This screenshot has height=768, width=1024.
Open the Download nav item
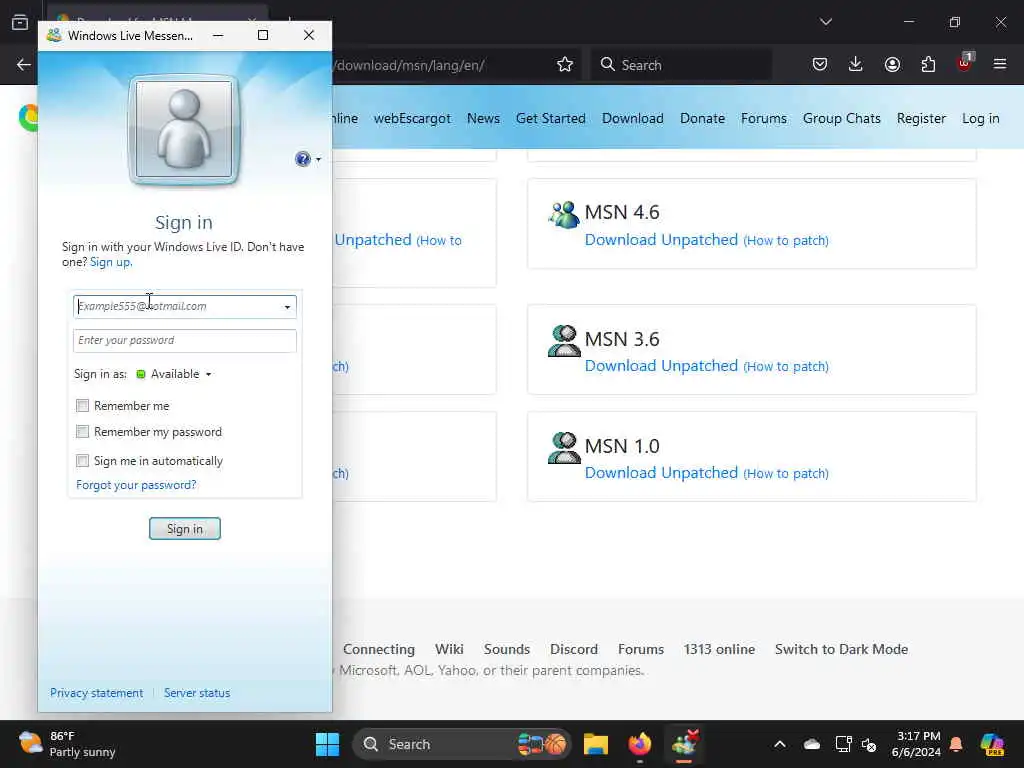point(633,118)
